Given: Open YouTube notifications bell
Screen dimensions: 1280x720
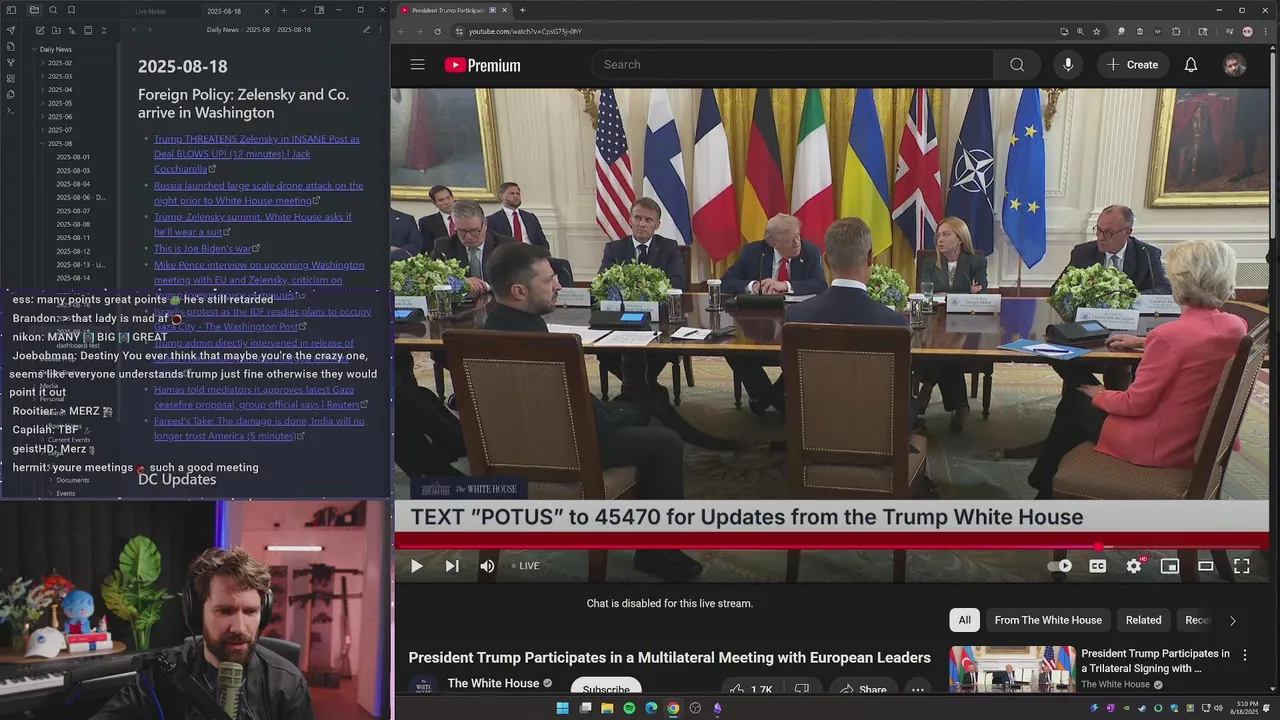Looking at the screenshot, I should 1191,64.
